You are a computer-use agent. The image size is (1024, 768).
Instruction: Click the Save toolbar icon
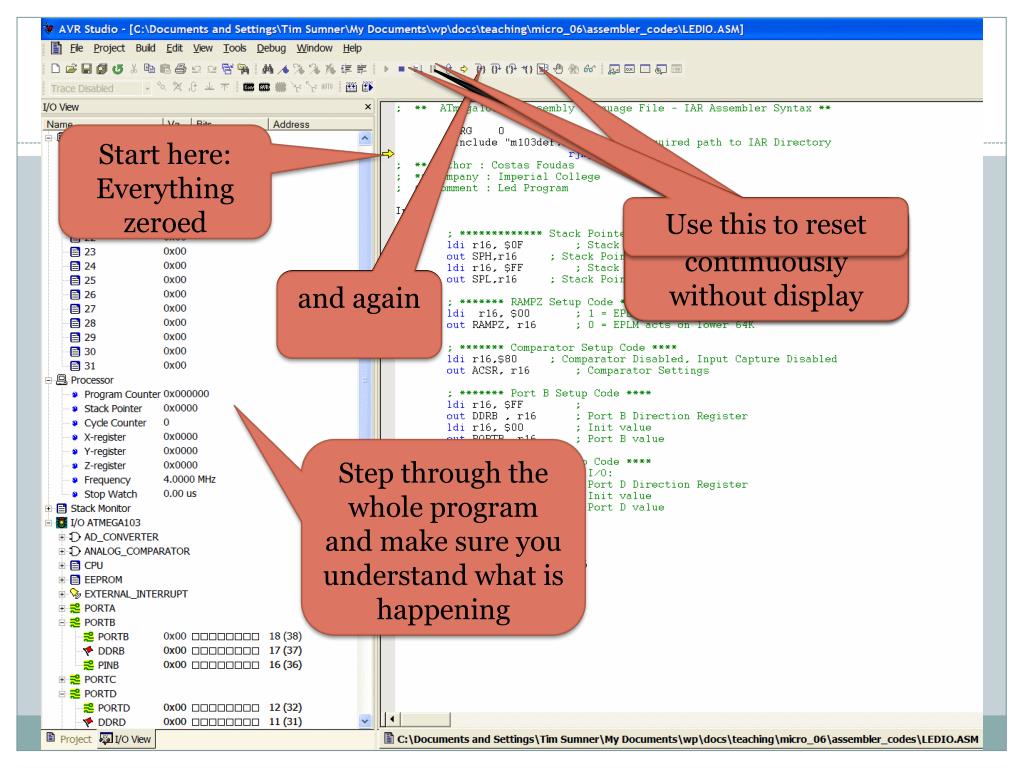(86, 69)
